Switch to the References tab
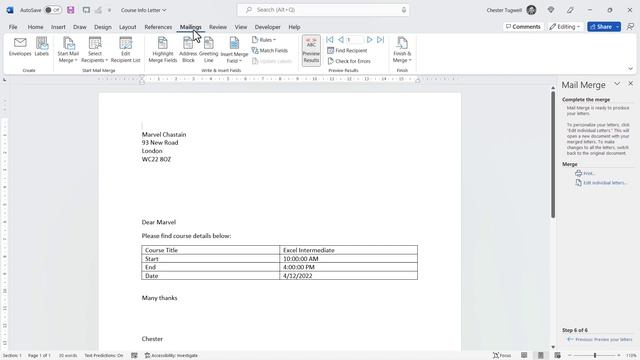 tap(158, 27)
